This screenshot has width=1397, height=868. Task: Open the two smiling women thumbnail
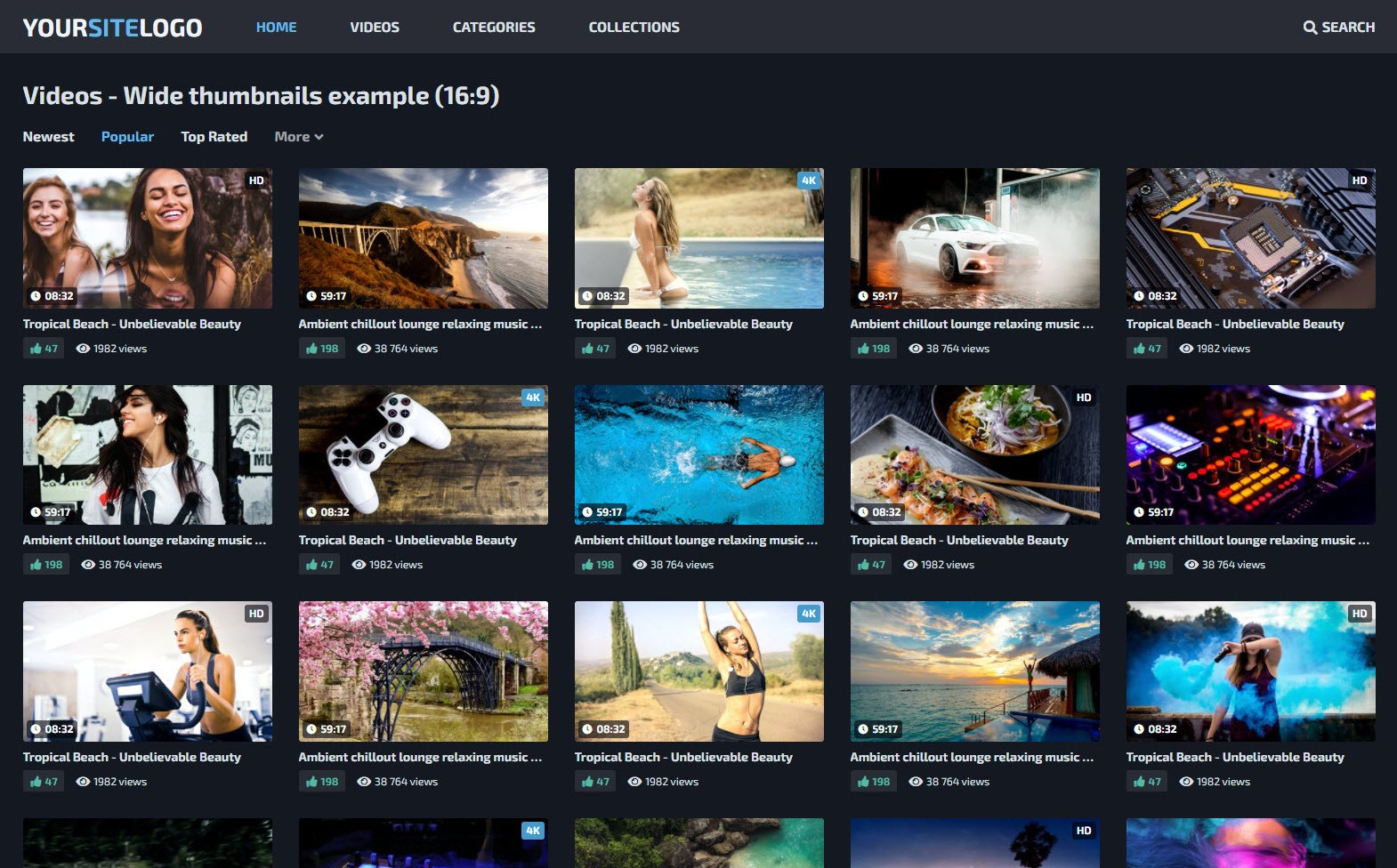(x=148, y=238)
